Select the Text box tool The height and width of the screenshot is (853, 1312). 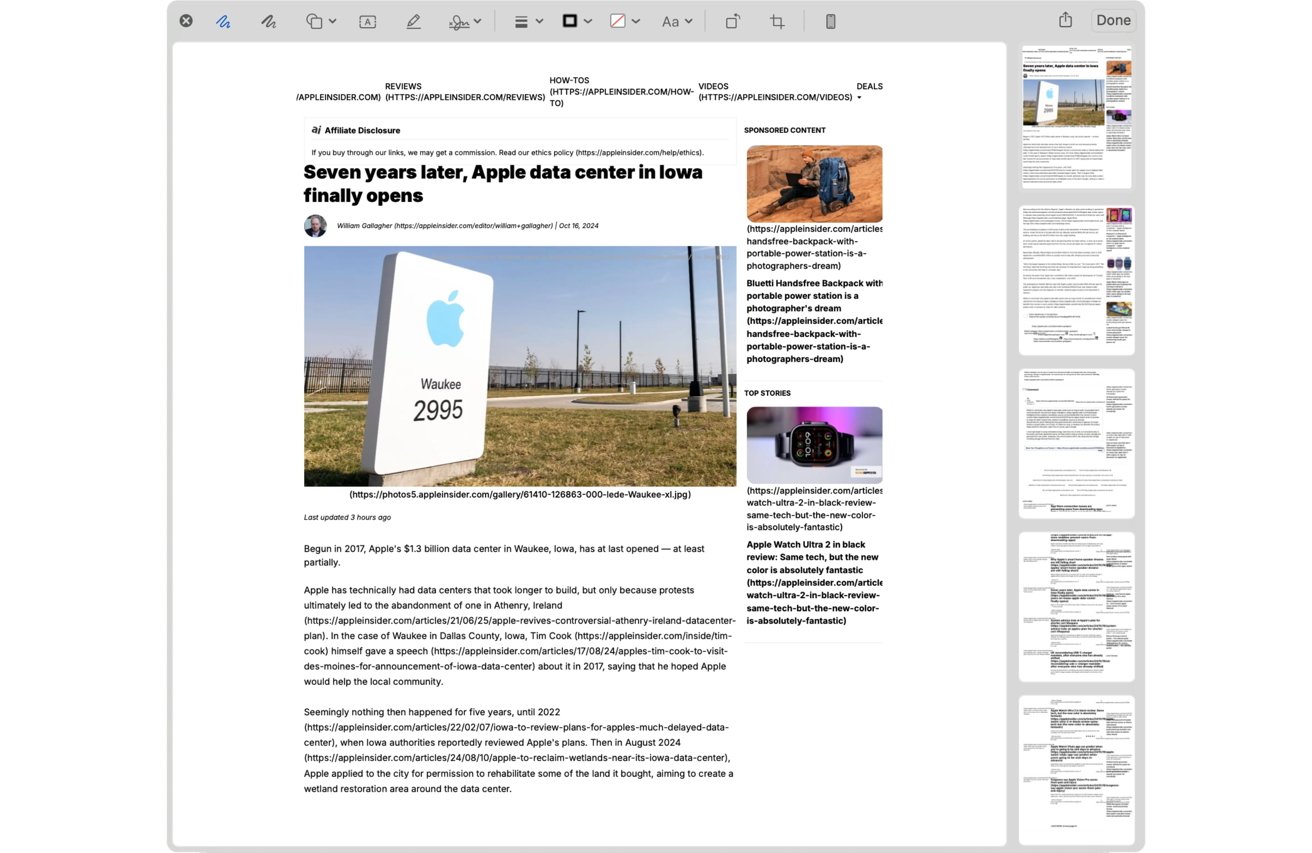[x=367, y=21]
